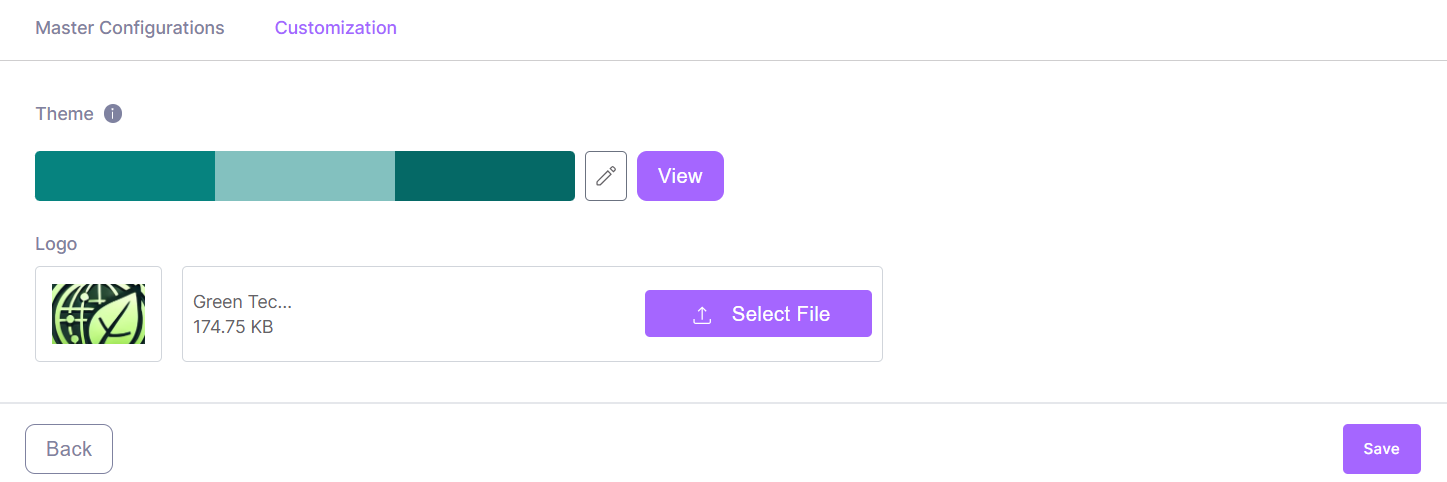Pick the darkest green third theme swatch
The image size is (1447, 482).
click(485, 176)
